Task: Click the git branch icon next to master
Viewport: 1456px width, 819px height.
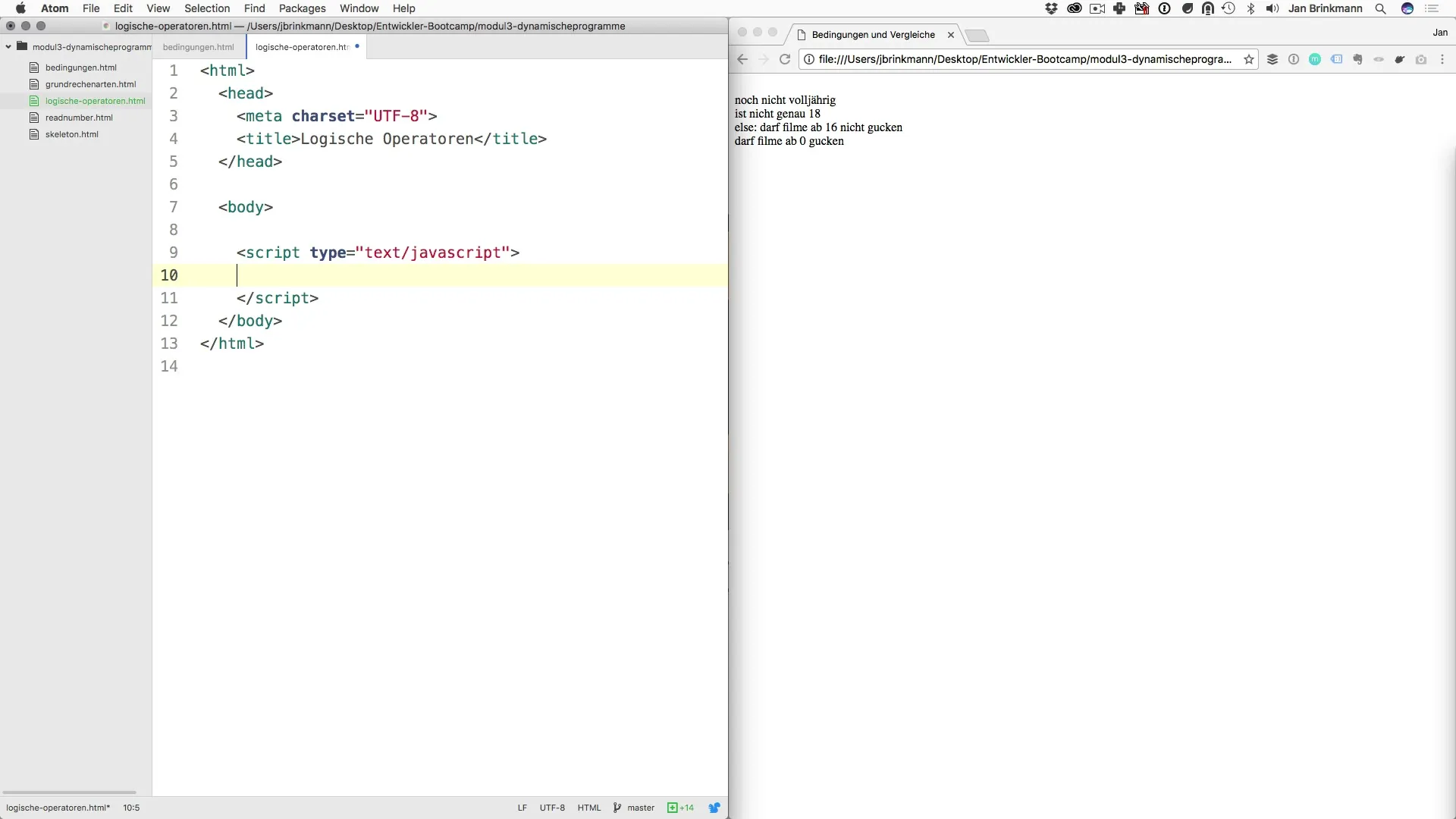Action: coord(617,808)
